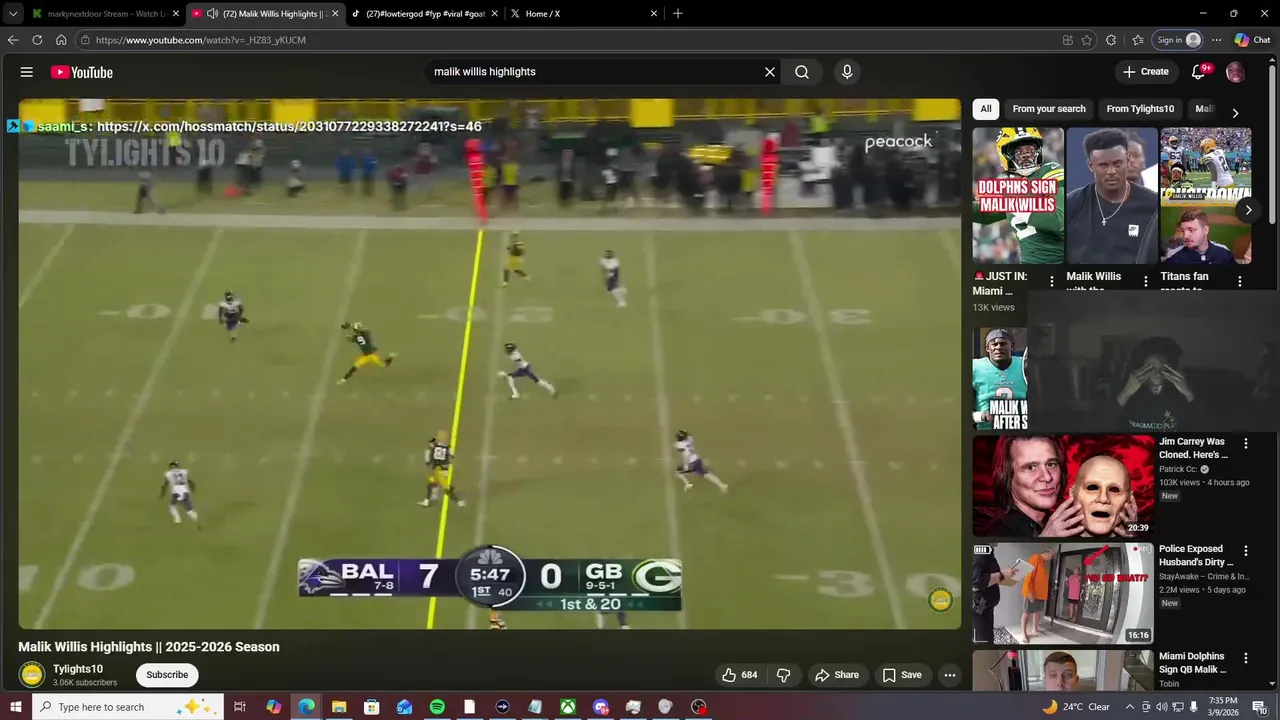The image size is (1280, 720).
Task: Open the YouTube Create button
Action: (1146, 72)
